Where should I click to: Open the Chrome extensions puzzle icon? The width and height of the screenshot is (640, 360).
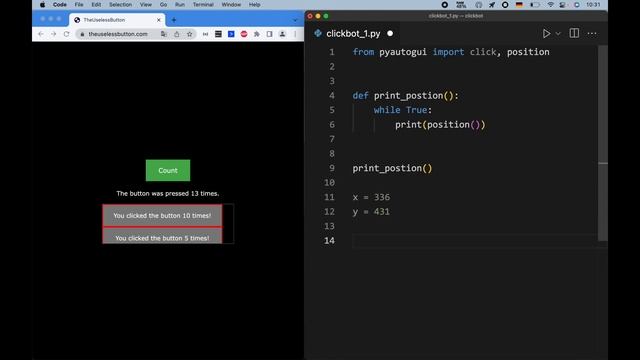coord(257,34)
